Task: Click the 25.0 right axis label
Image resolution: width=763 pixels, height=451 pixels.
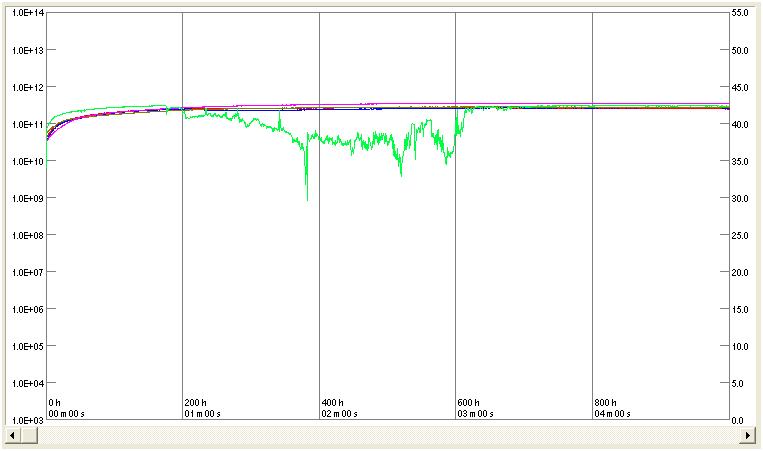Action: [x=740, y=235]
